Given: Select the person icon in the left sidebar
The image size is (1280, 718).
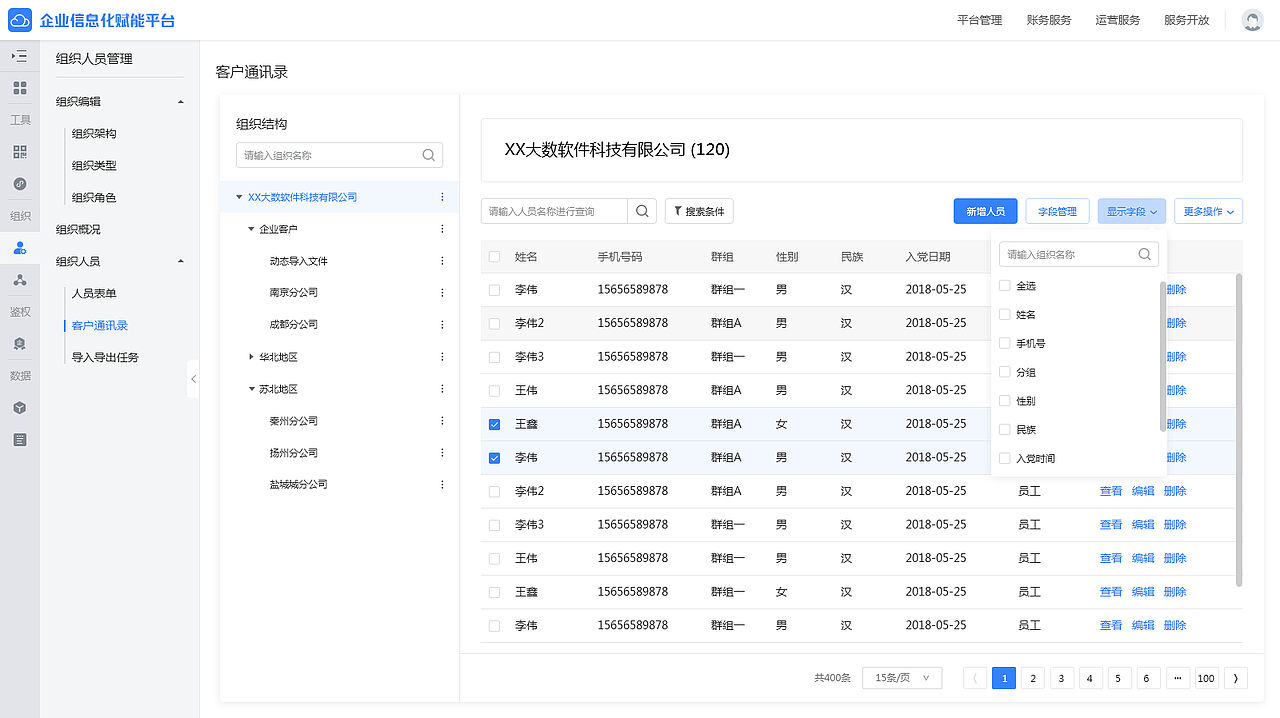Looking at the screenshot, I should coord(20,247).
